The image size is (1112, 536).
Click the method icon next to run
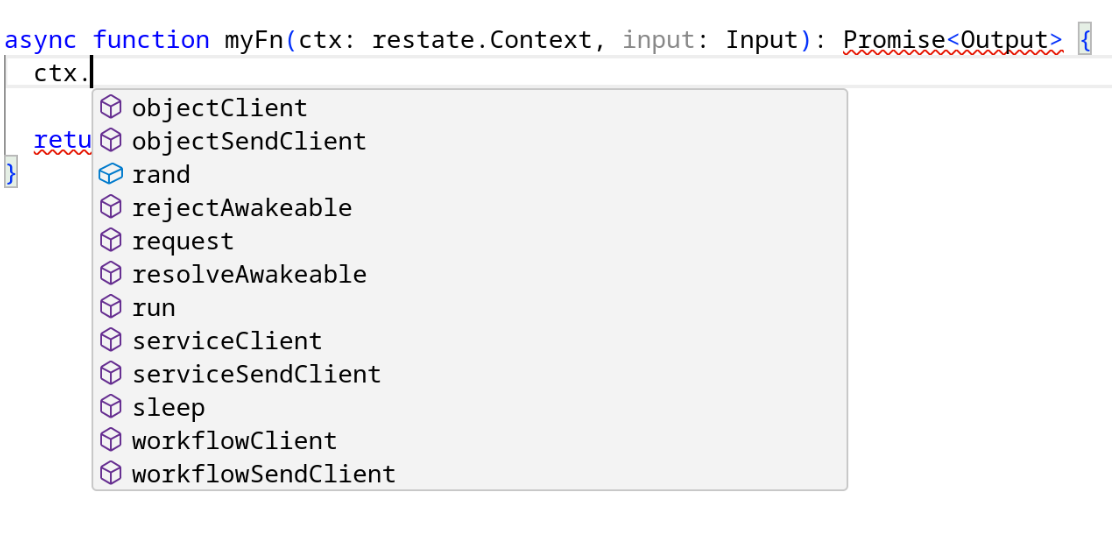pyautogui.click(x=111, y=308)
